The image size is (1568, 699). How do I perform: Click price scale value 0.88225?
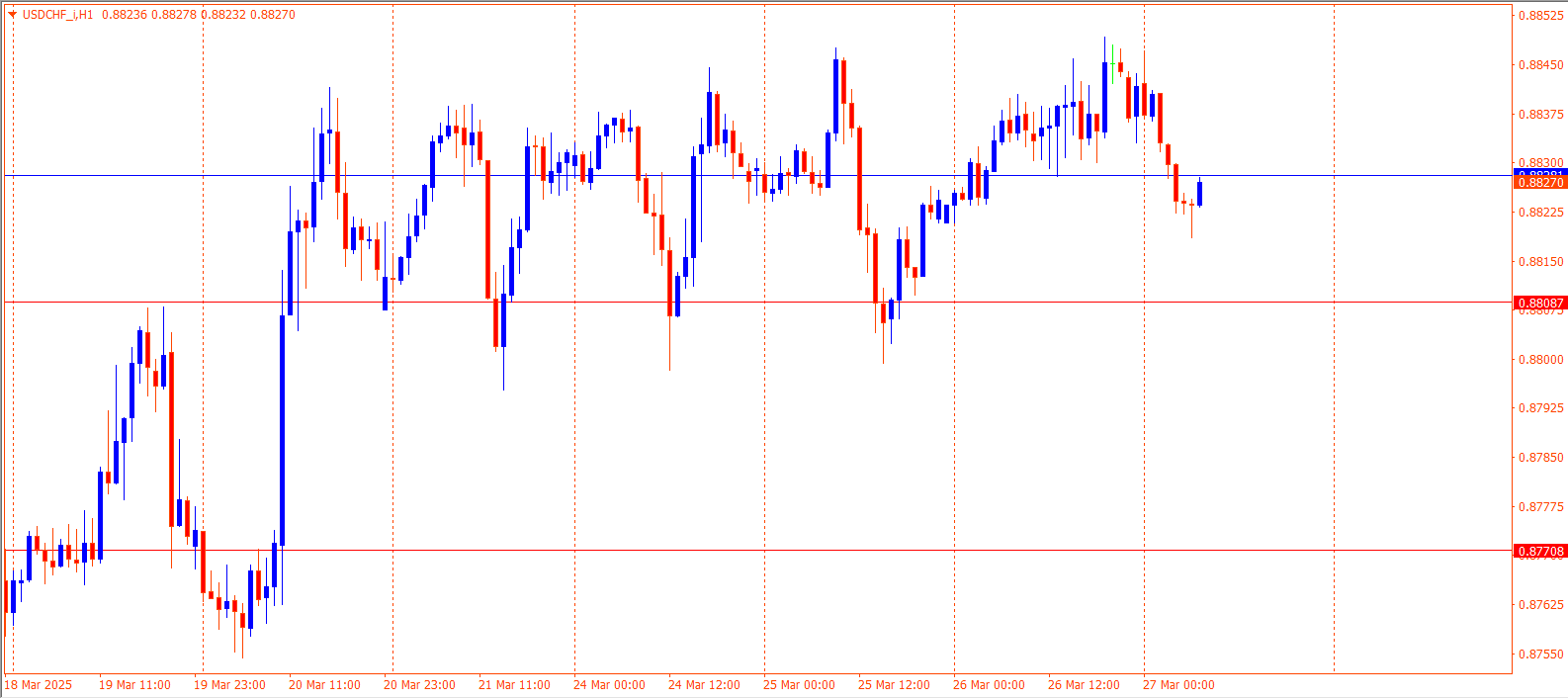click(1541, 213)
